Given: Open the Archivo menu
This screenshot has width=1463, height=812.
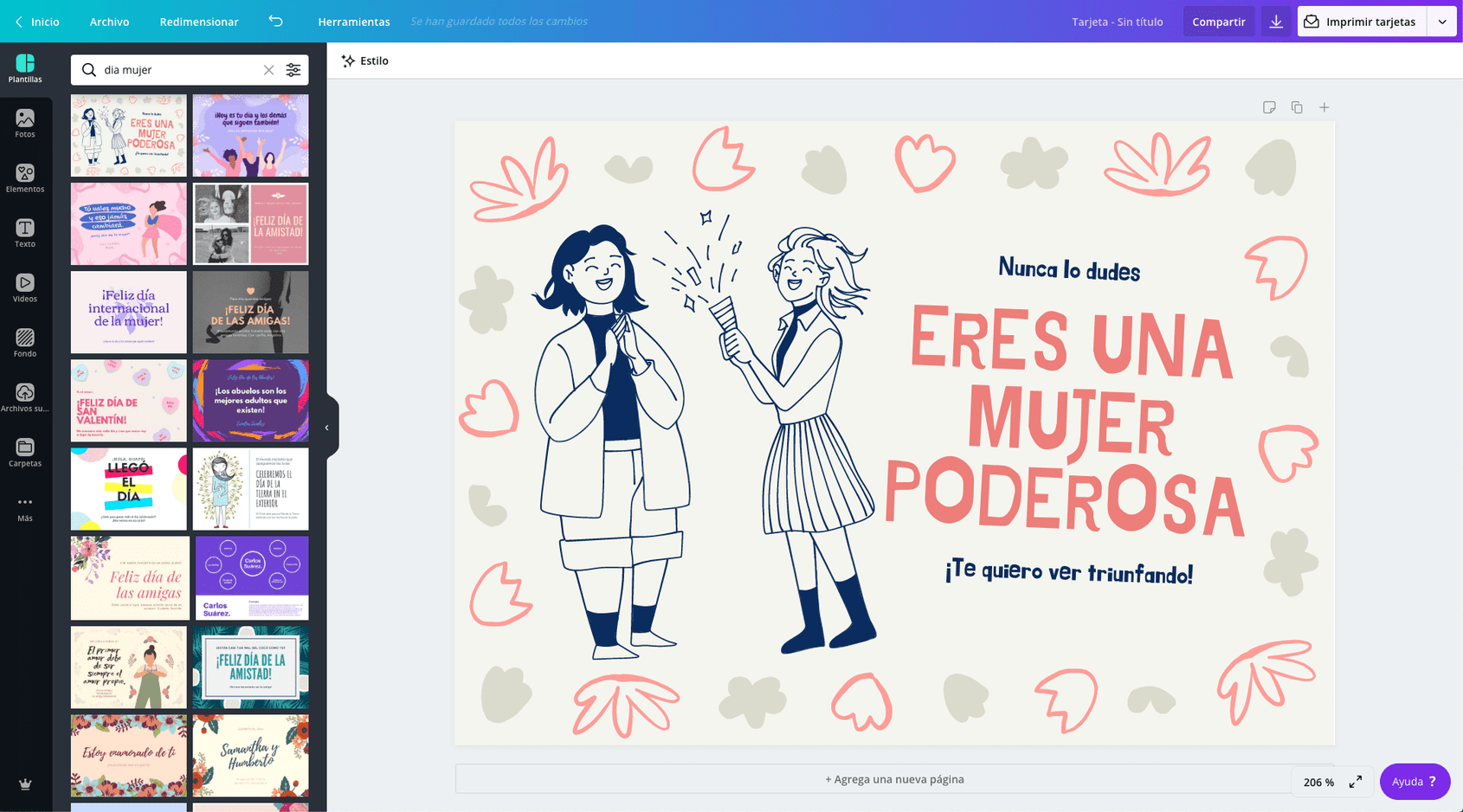Looking at the screenshot, I should 109,22.
